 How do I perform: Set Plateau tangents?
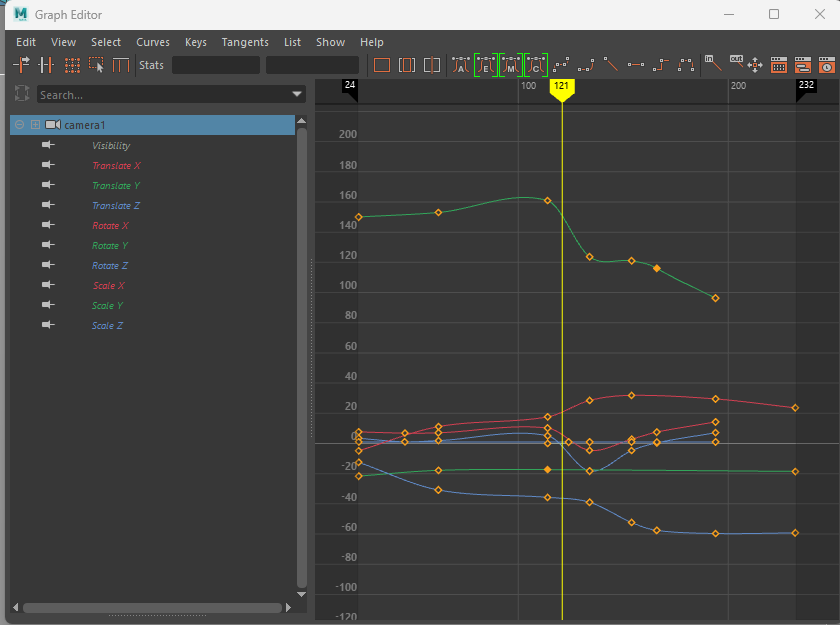pos(686,65)
